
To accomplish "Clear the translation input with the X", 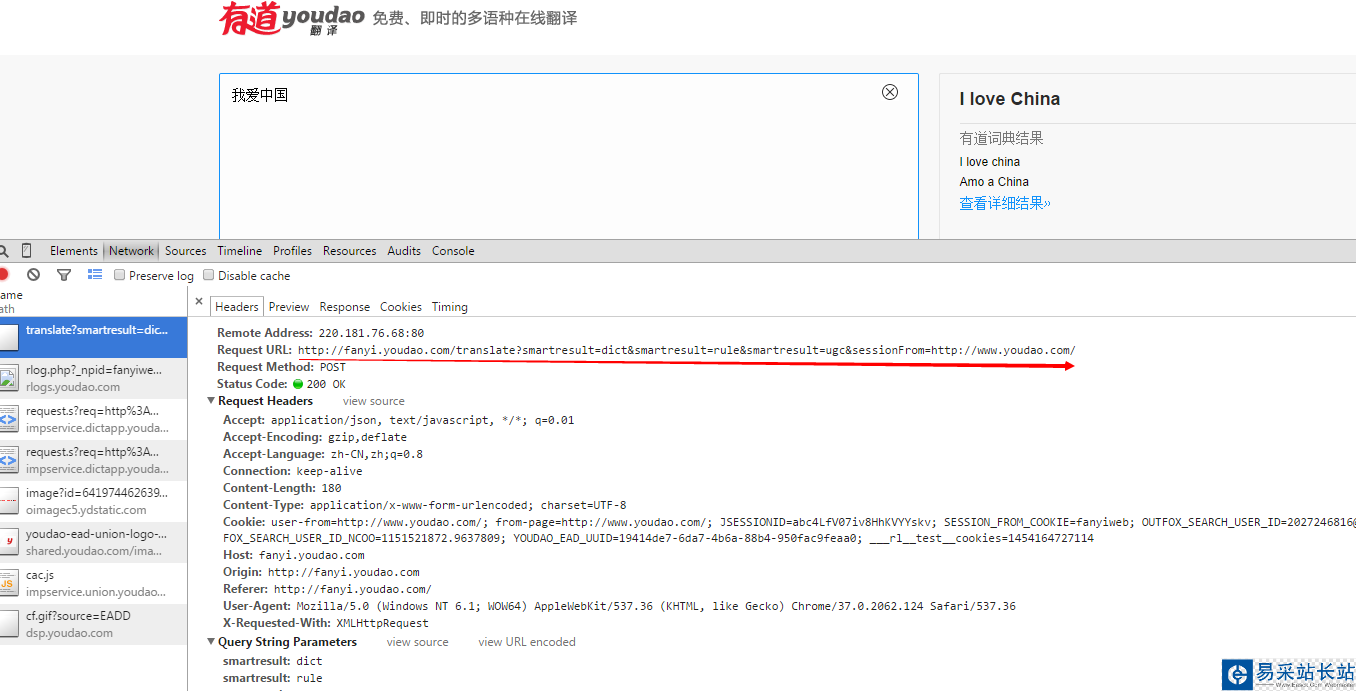I will (890, 92).
